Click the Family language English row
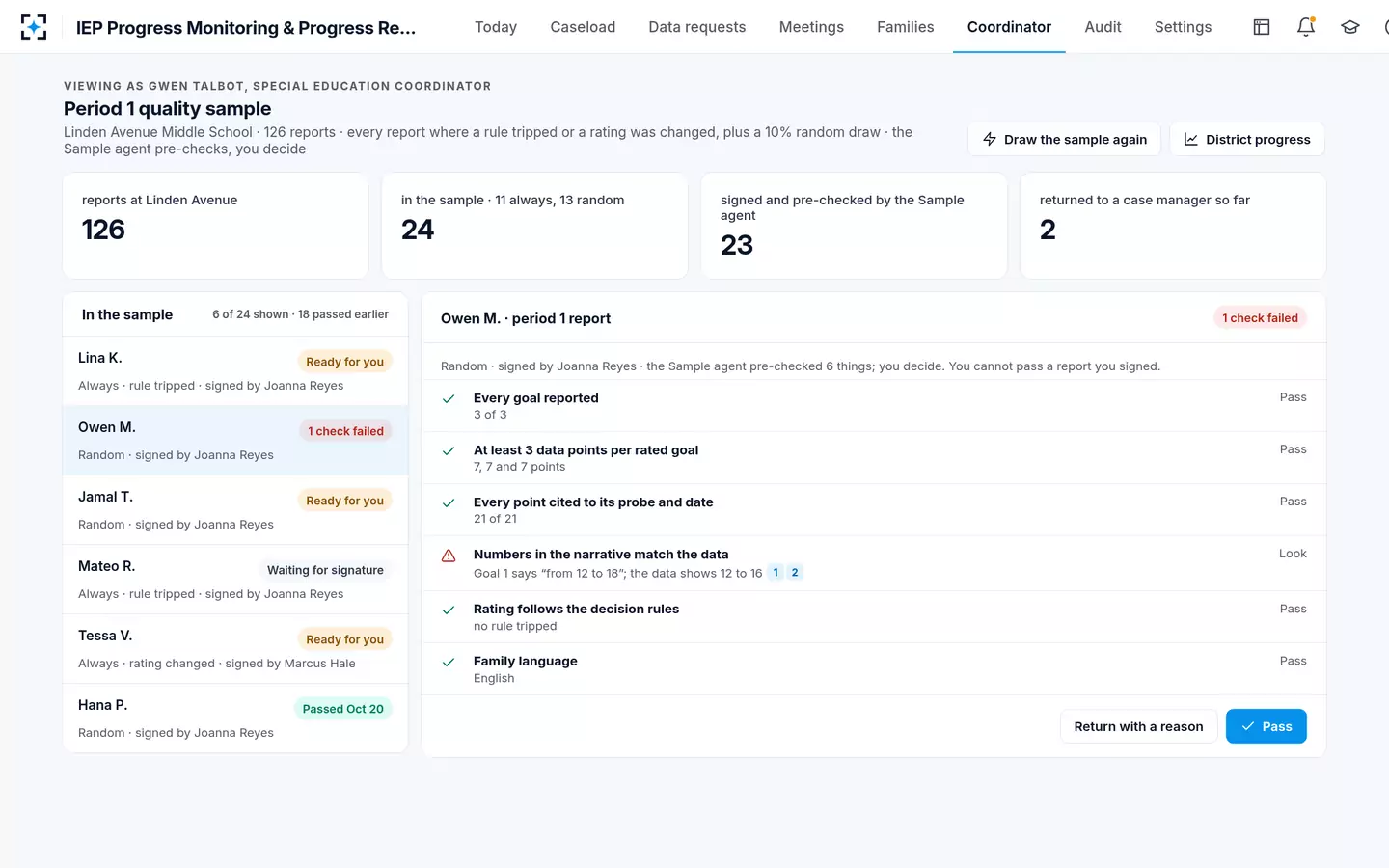The height and width of the screenshot is (868, 1389). (x=874, y=669)
